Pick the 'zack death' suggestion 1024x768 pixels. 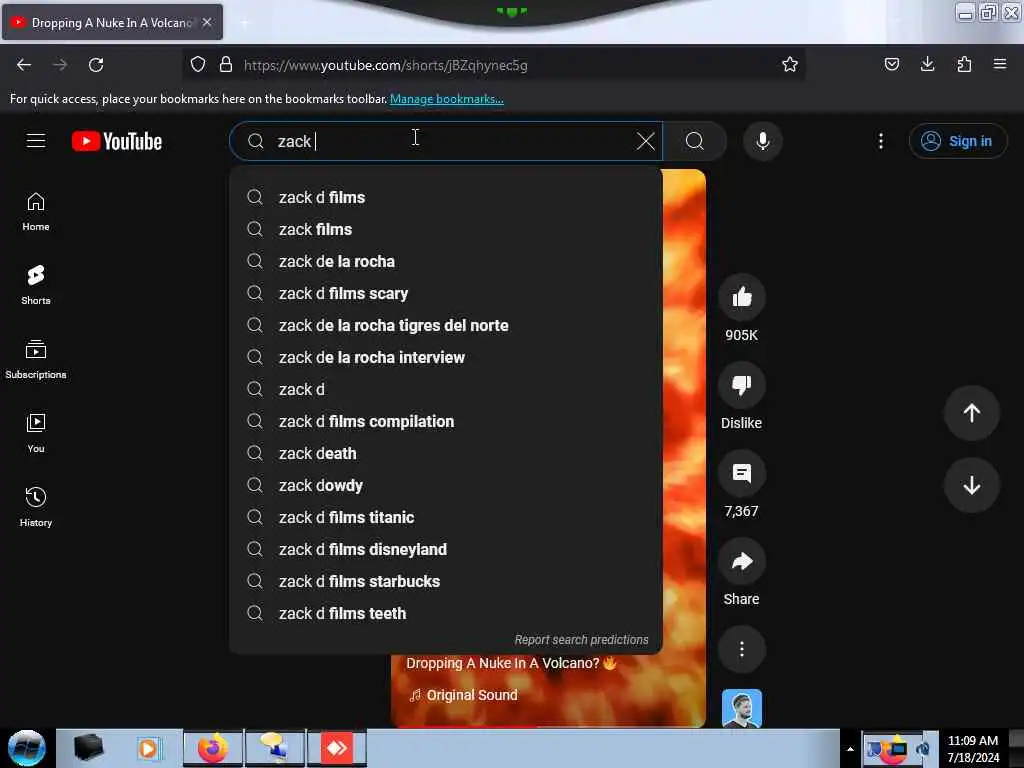coord(445,453)
